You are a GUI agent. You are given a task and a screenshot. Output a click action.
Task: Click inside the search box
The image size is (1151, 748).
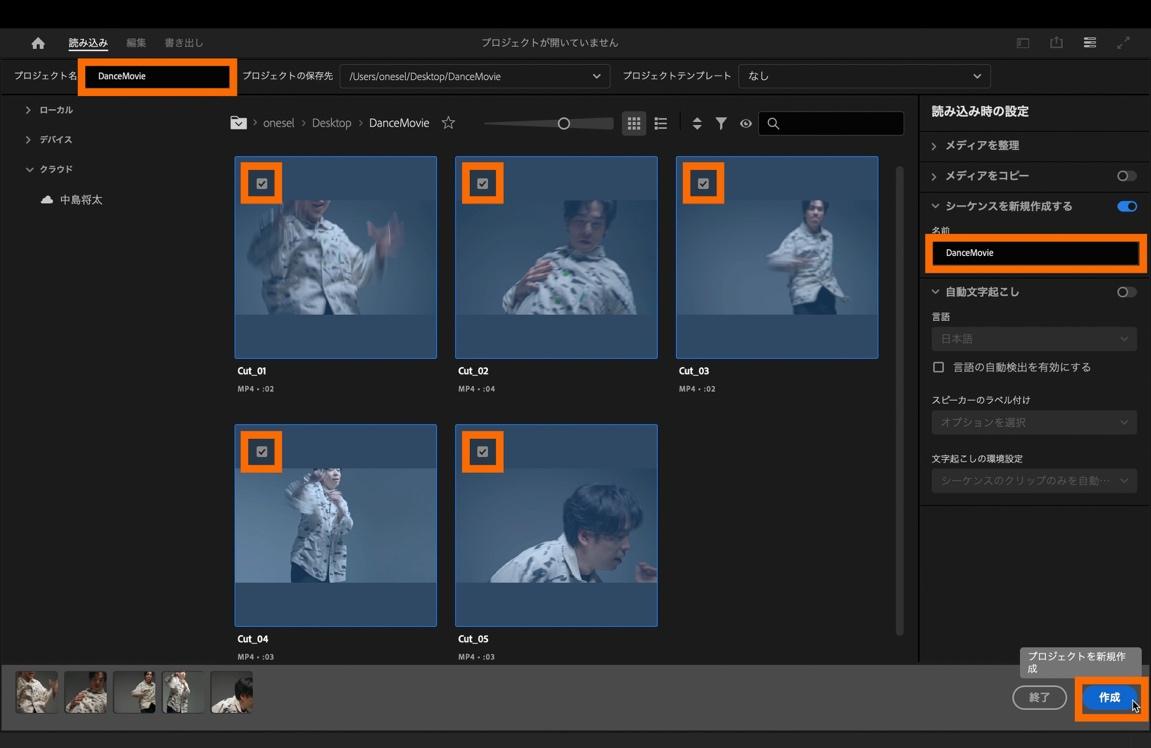point(831,123)
